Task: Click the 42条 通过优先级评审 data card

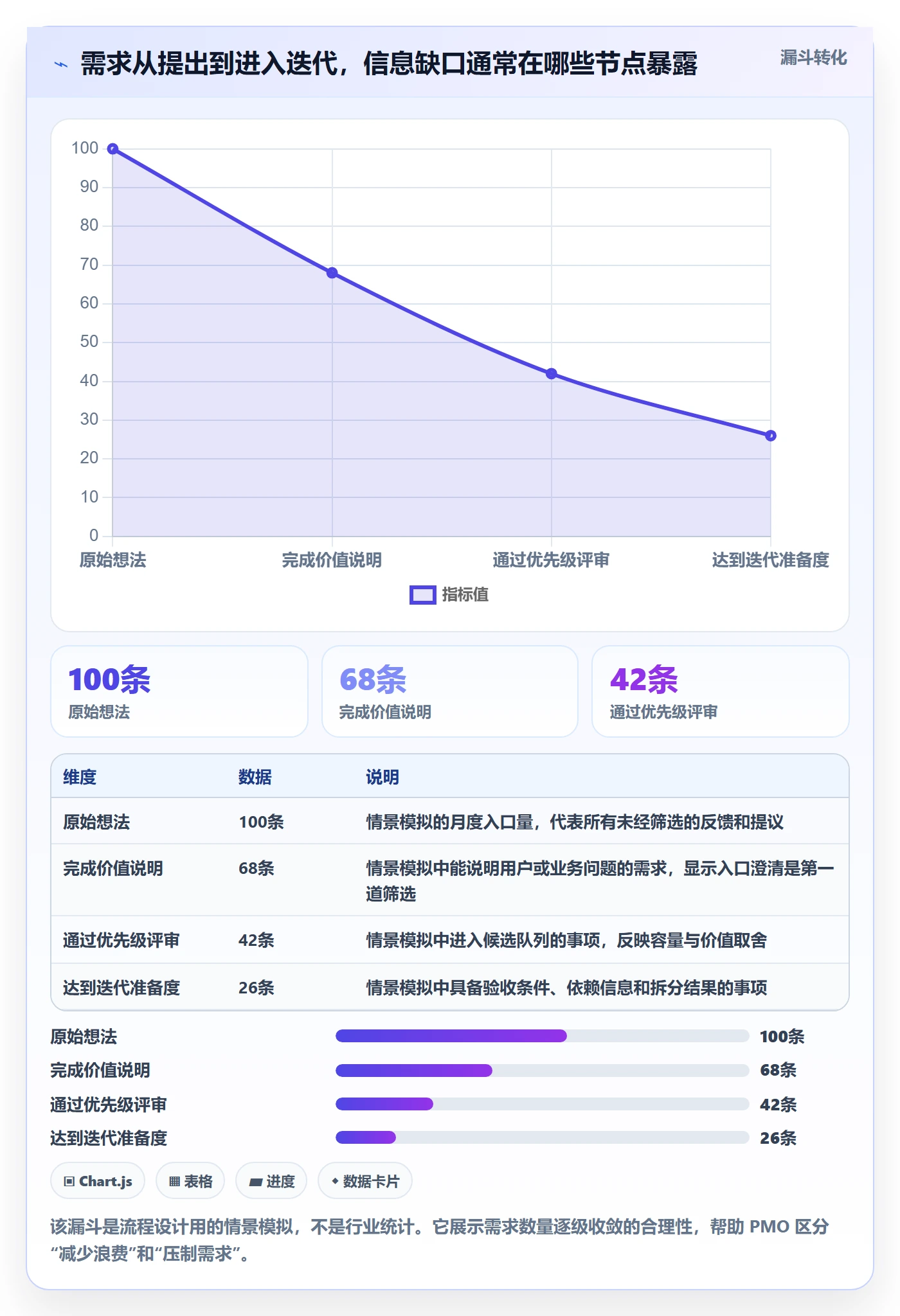Action: tap(720, 691)
